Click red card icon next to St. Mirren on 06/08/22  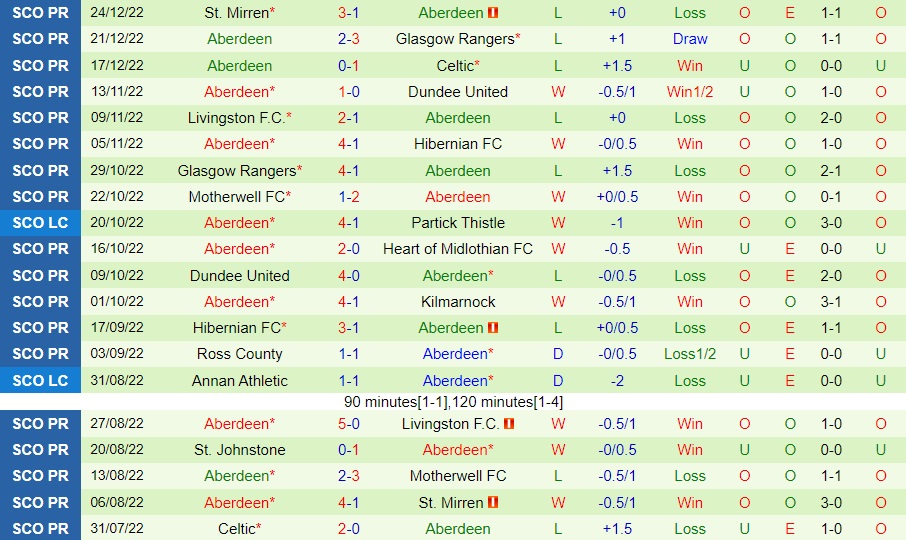coord(493,502)
